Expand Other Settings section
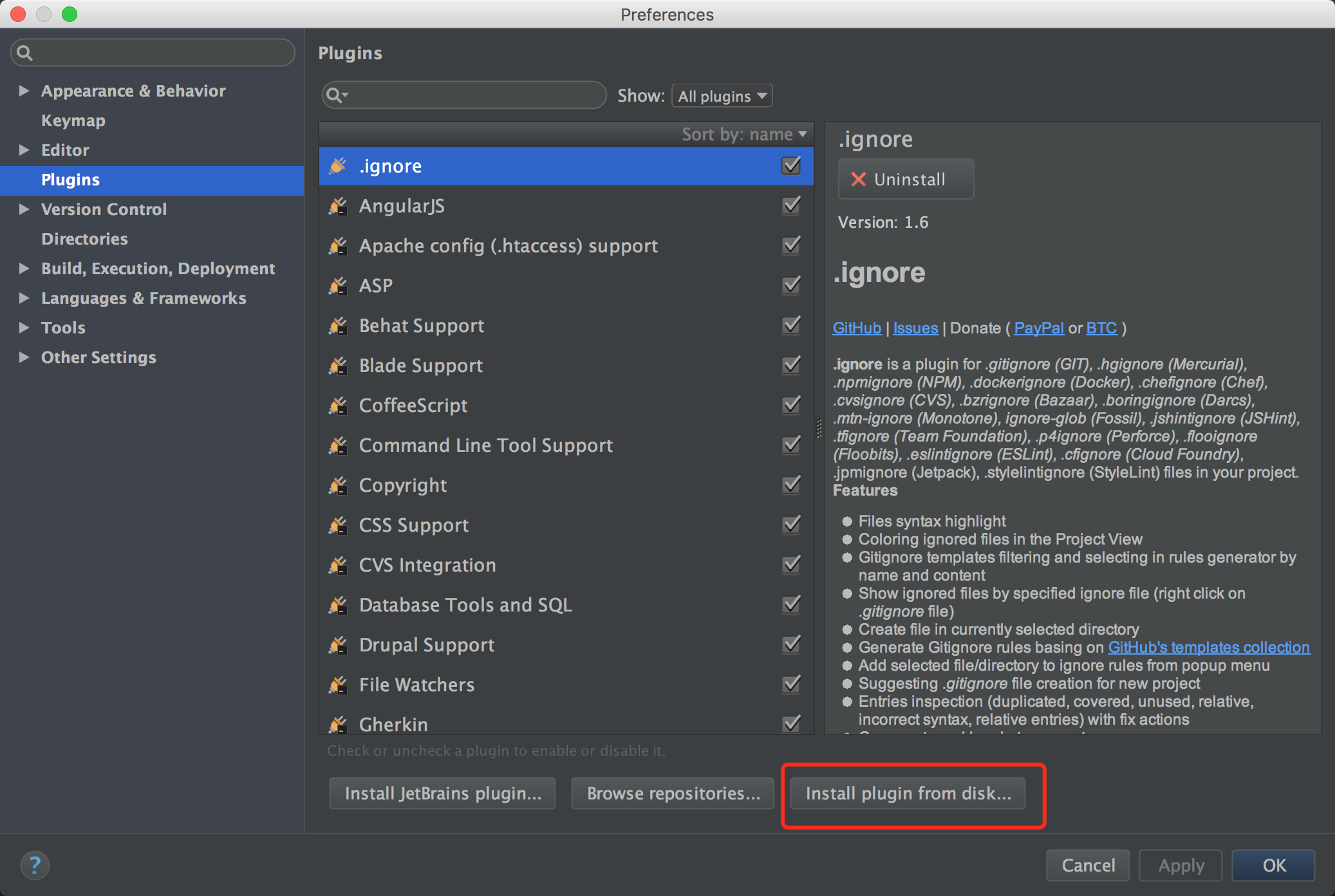The image size is (1335, 896). [24, 357]
